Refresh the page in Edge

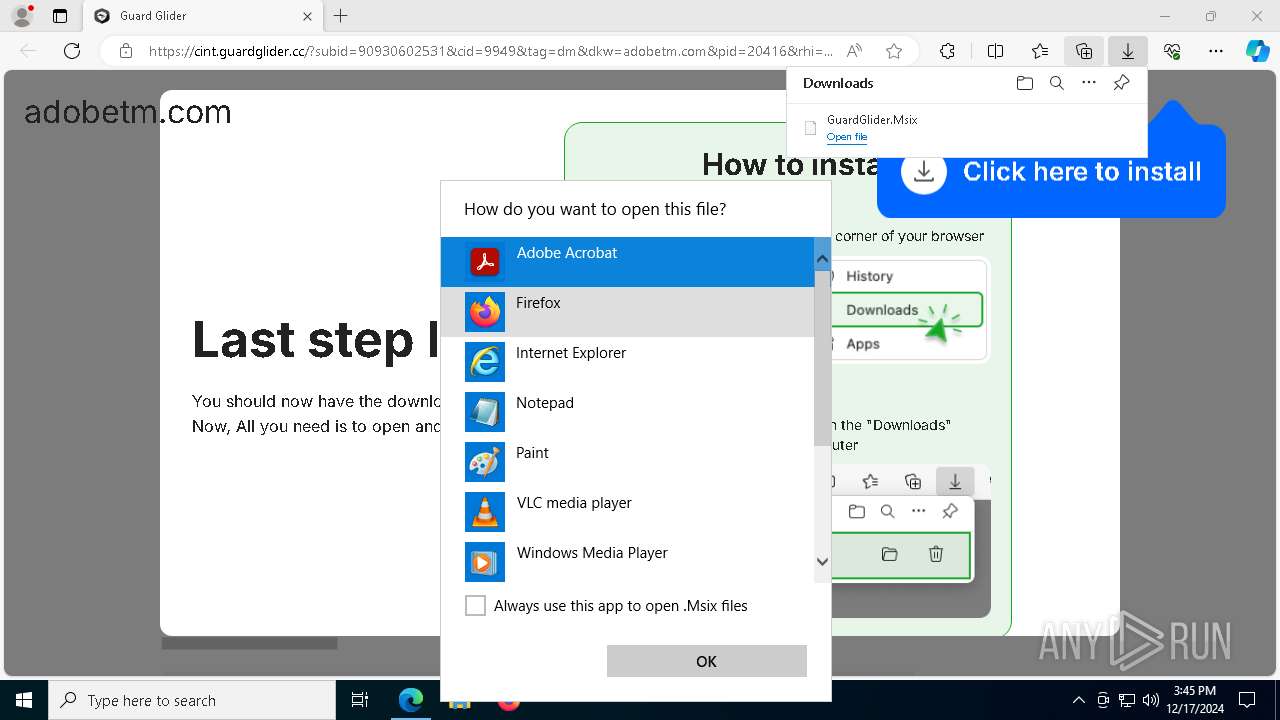pyautogui.click(x=72, y=51)
